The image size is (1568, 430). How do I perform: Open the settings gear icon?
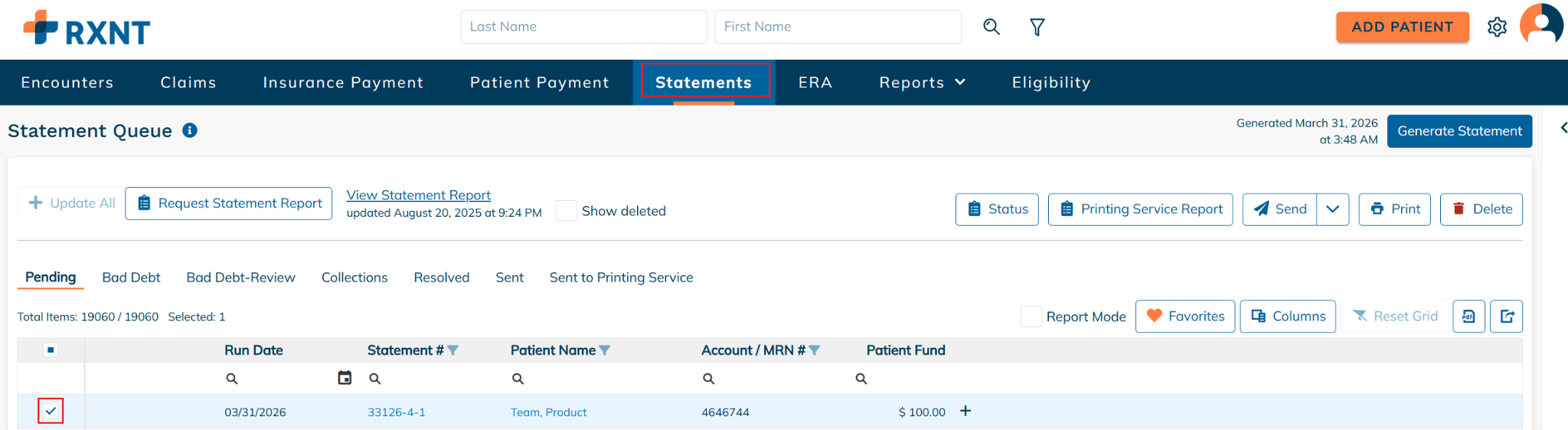(x=1497, y=28)
